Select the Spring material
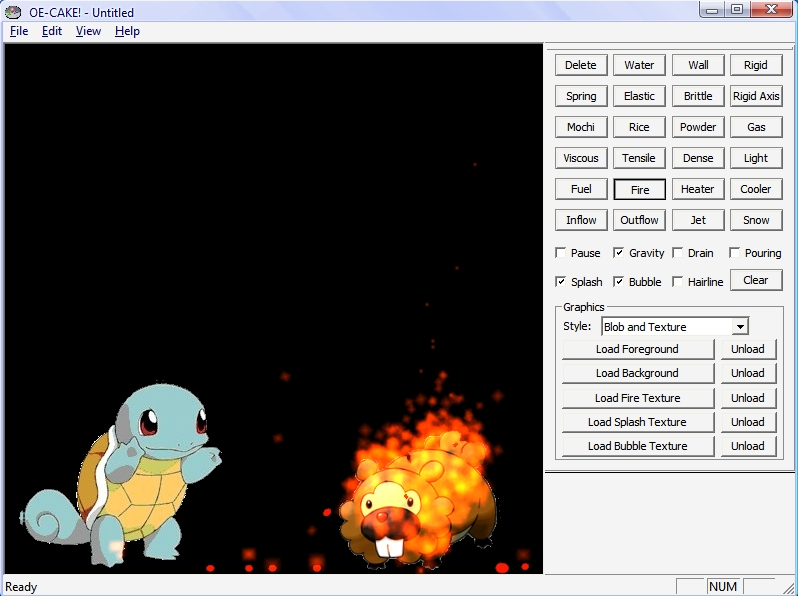The height and width of the screenshot is (596, 798). 581,96
